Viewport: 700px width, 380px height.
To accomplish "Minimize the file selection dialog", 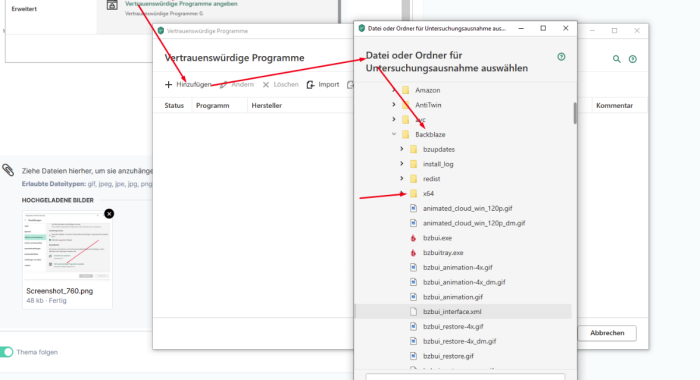I will [521, 28].
